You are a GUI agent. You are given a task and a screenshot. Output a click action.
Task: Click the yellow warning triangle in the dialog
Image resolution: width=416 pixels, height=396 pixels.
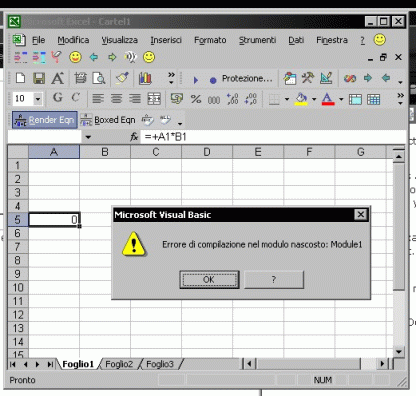[134, 244]
